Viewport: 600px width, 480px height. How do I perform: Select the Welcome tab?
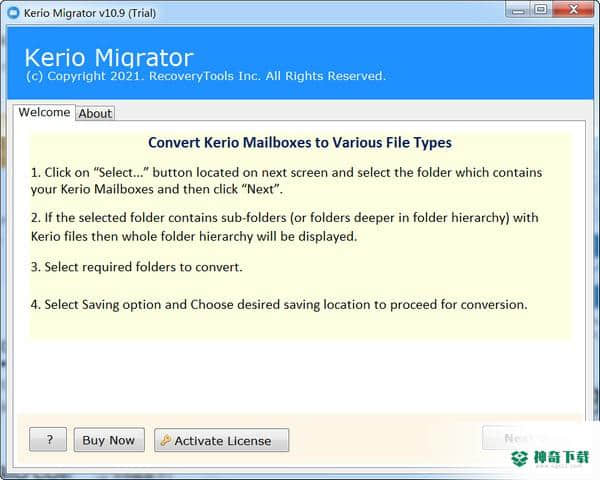[x=44, y=112]
